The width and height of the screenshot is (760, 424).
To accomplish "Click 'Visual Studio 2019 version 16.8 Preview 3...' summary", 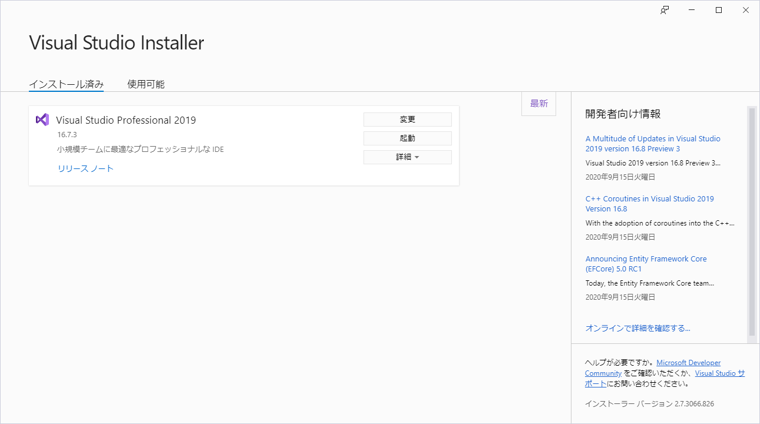I will tap(653, 163).
